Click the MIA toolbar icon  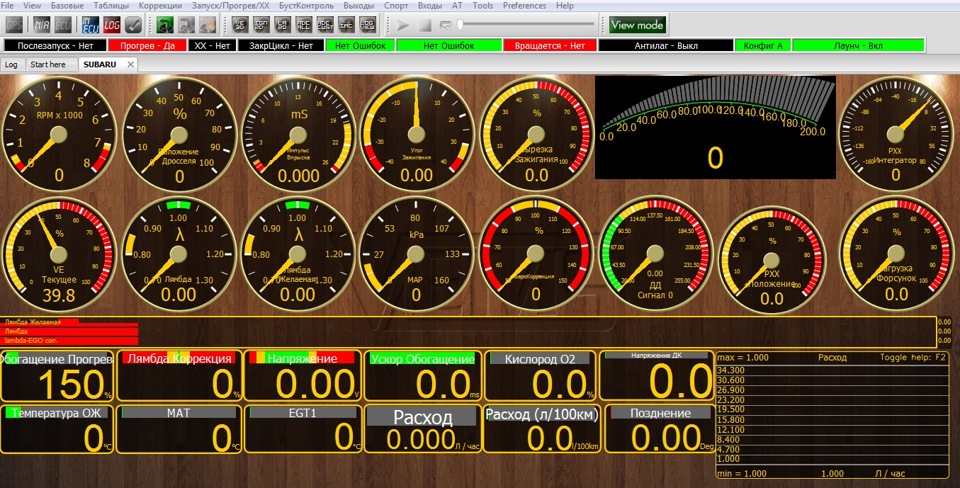pos(40,24)
